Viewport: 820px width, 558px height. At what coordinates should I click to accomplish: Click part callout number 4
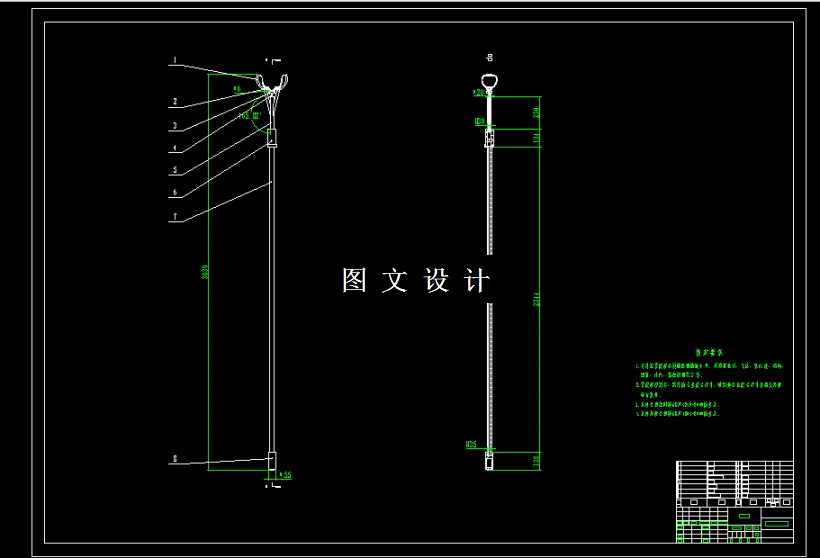tap(175, 148)
